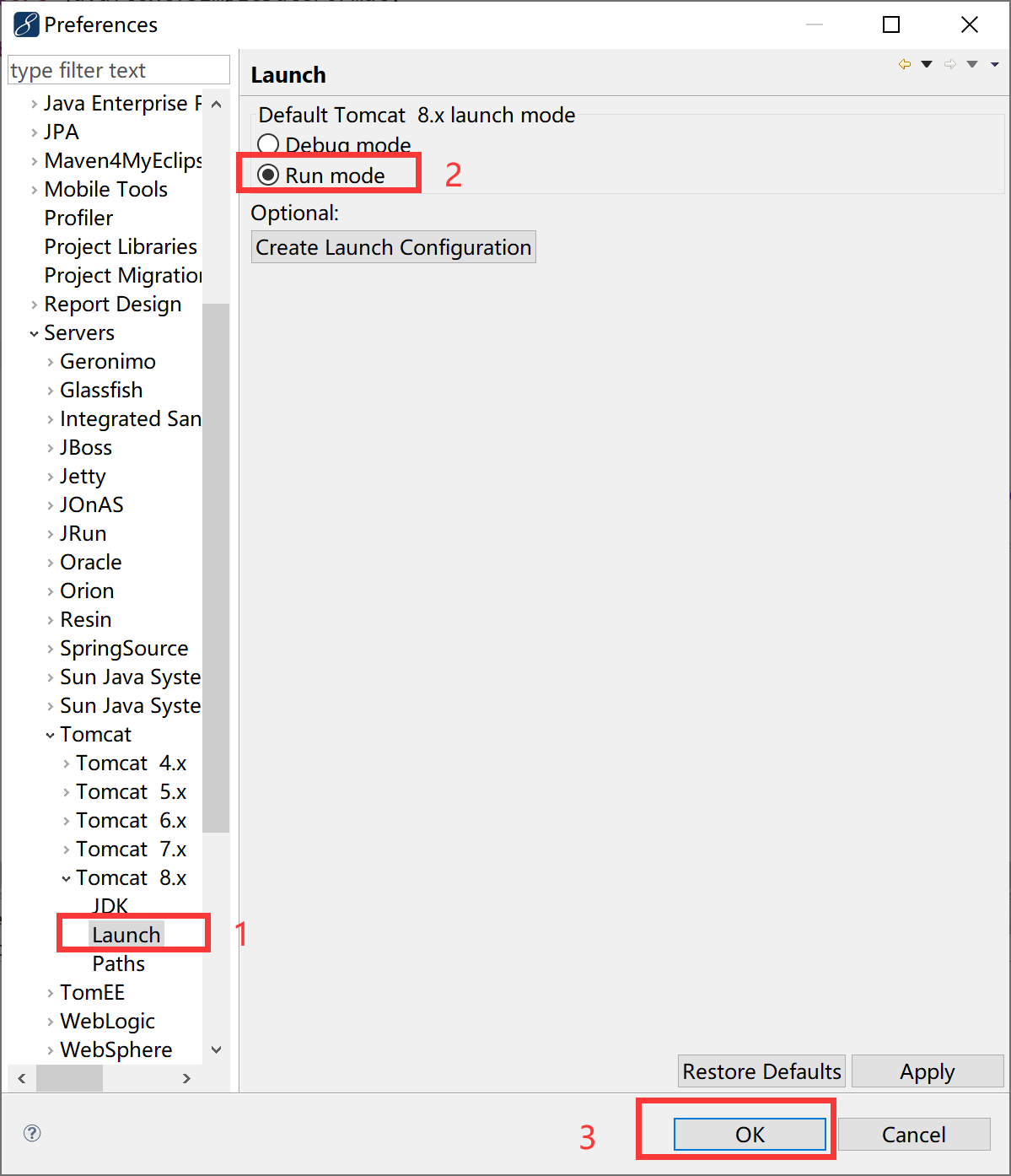The image size is (1011, 1176).
Task: Click the Cancel button
Action: pyautogui.click(x=914, y=1135)
